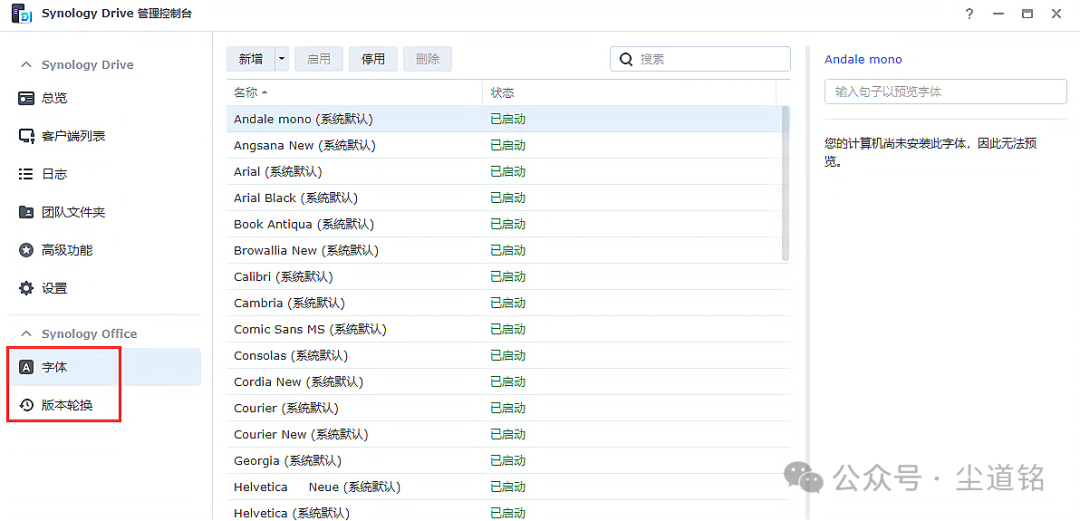Screen dimensions: 1080x521
Task: Select 高级功能 star icon
Action: point(27,250)
